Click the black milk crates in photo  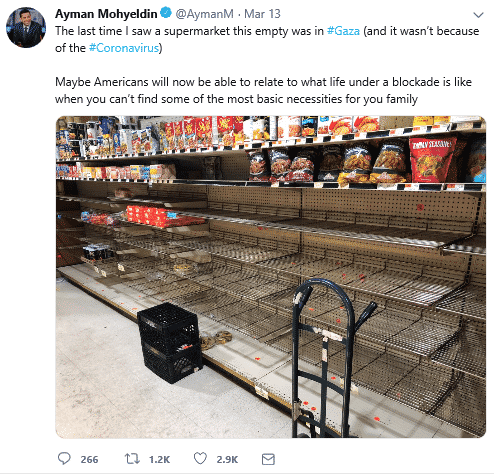pyautogui.click(x=170, y=343)
